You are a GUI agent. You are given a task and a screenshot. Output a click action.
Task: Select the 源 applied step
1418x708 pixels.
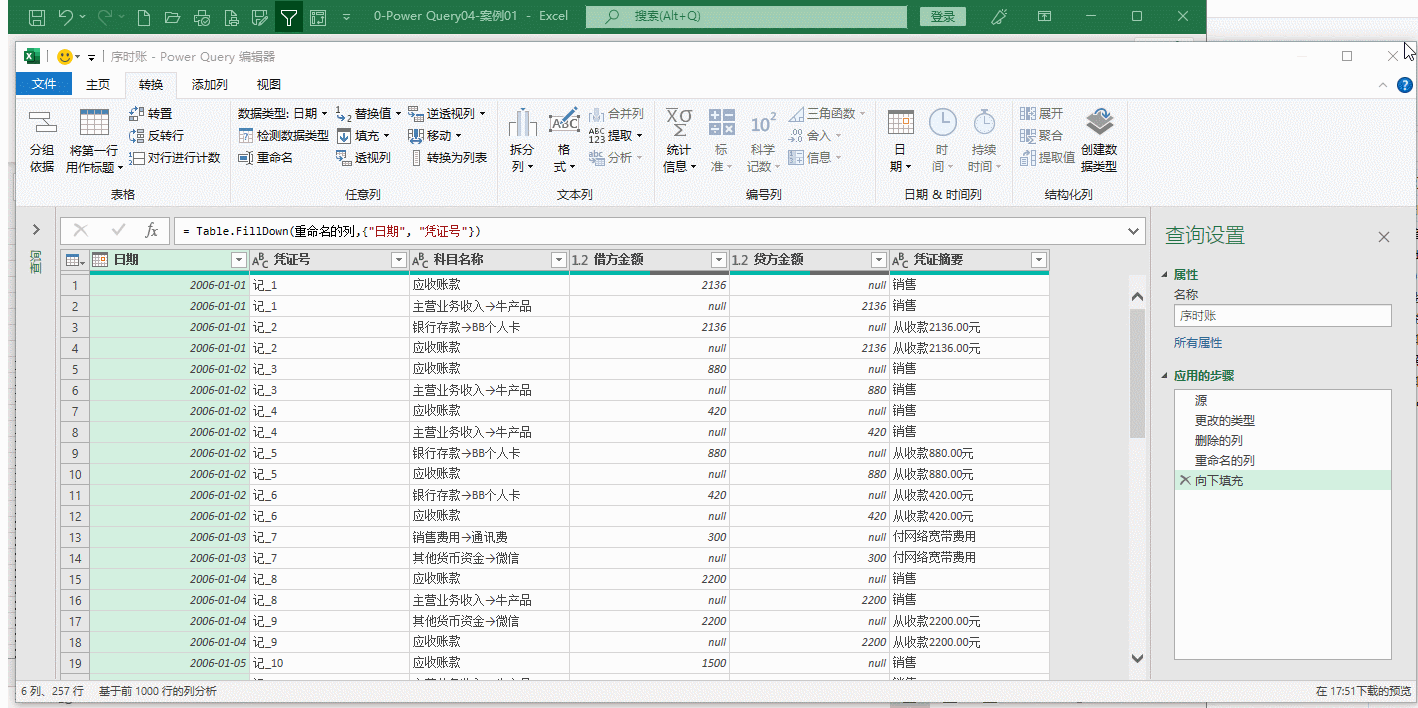pos(1283,401)
